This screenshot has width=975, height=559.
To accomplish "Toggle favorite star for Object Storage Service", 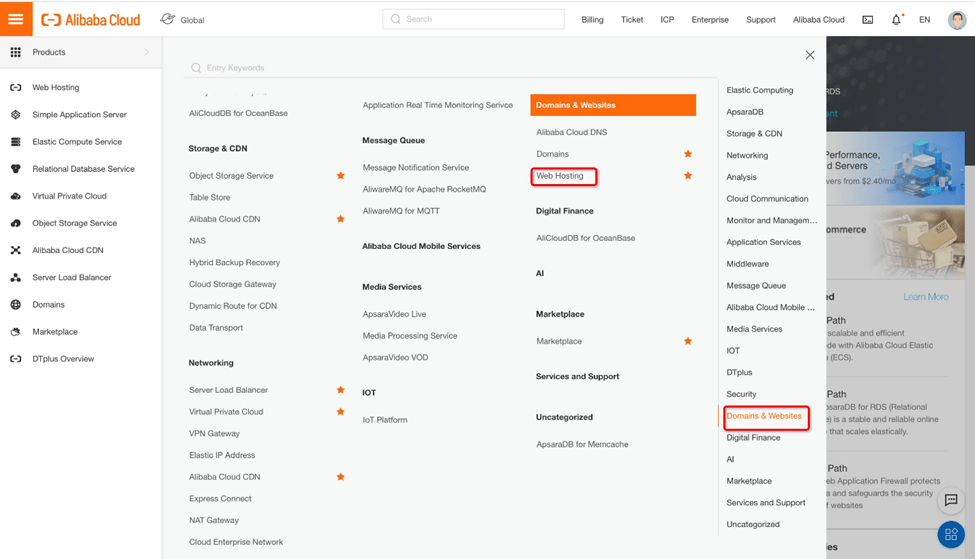I will click(x=341, y=176).
